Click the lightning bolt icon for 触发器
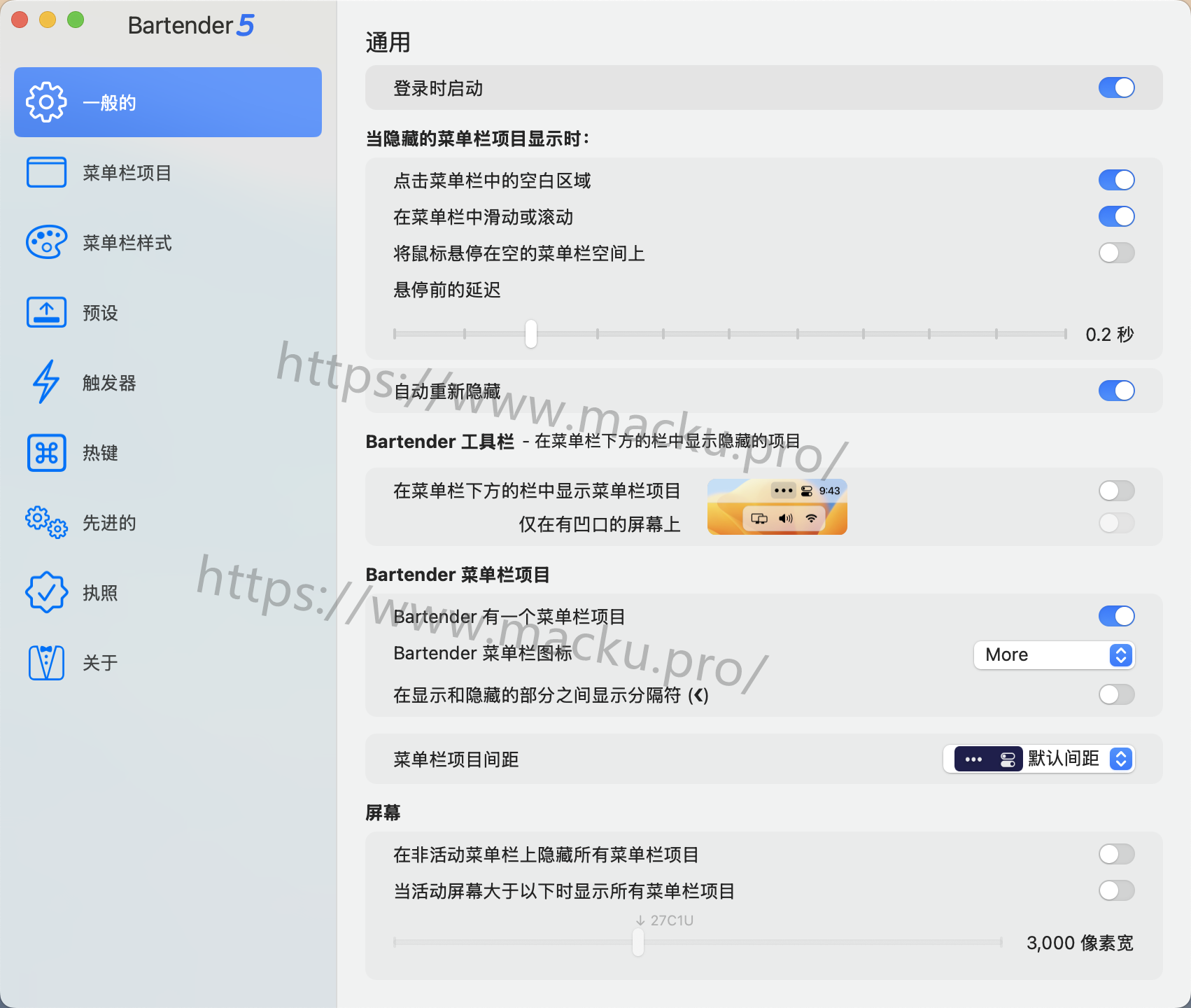This screenshot has height=1008, width=1191. 46,382
